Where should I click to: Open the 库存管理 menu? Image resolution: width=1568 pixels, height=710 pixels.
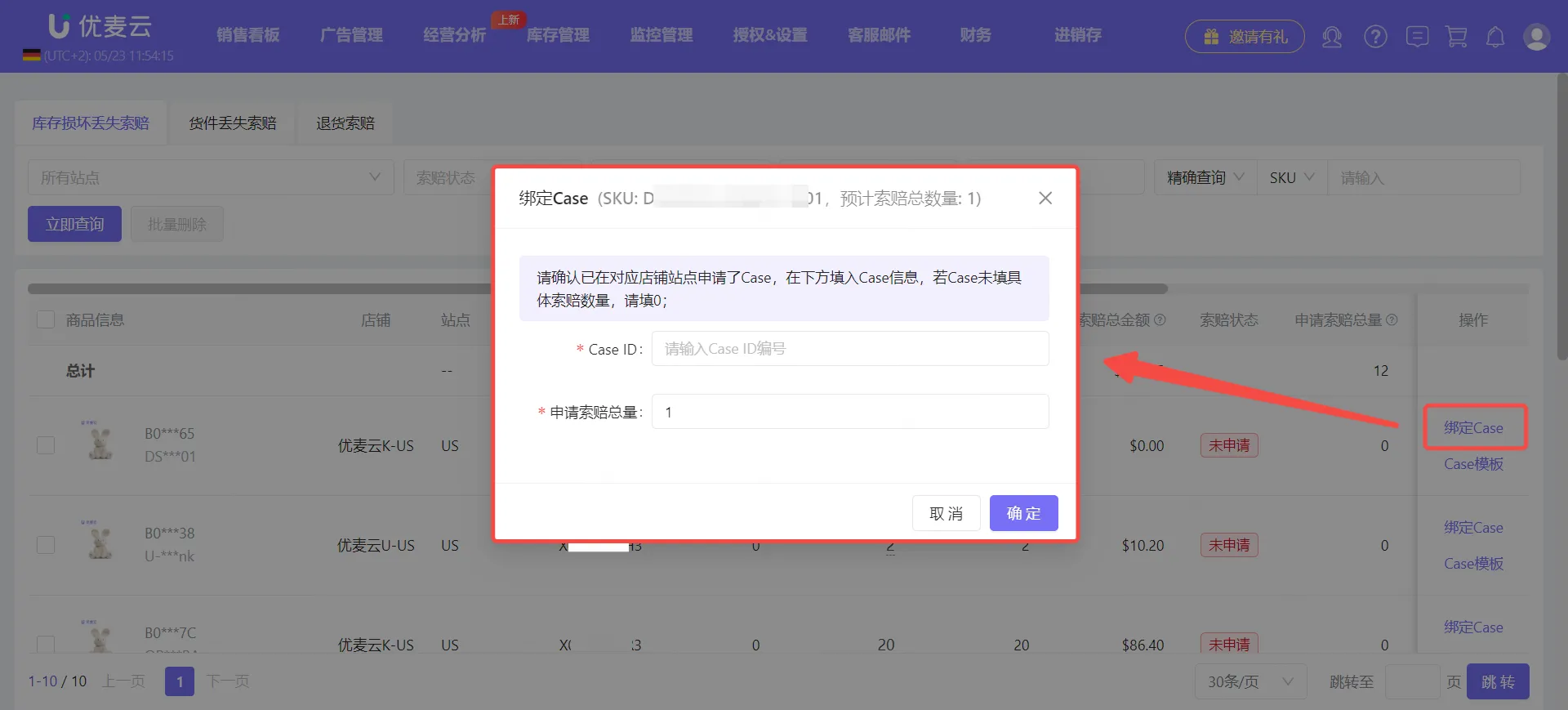[558, 35]
